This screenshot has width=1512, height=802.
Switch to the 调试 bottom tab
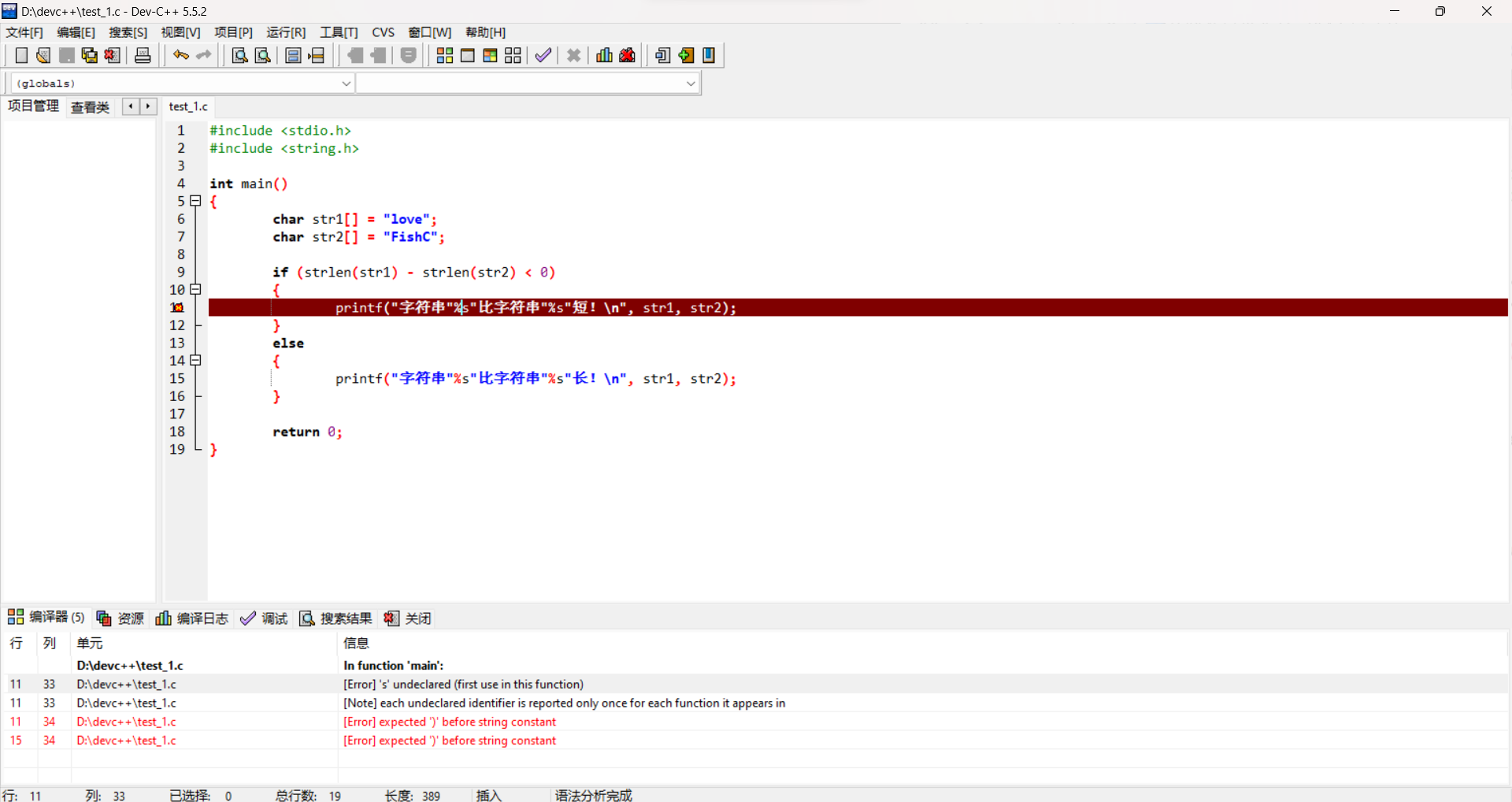(265, 618)
